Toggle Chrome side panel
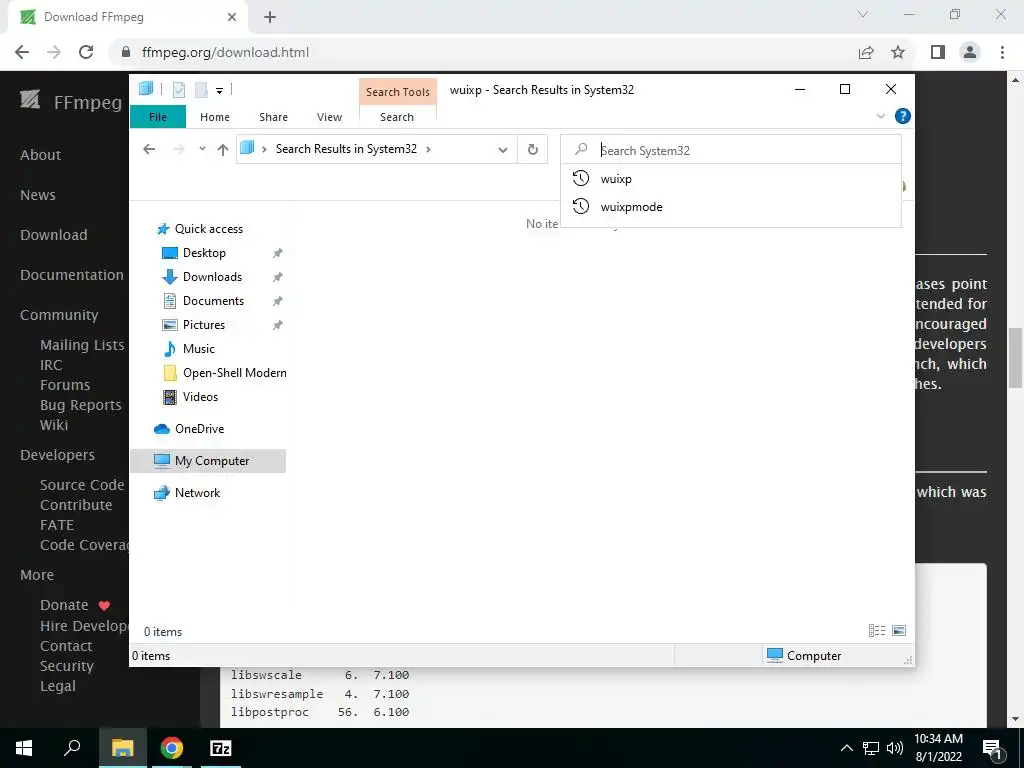Screen dimensions: 1024x768 (x=938, y=52)
